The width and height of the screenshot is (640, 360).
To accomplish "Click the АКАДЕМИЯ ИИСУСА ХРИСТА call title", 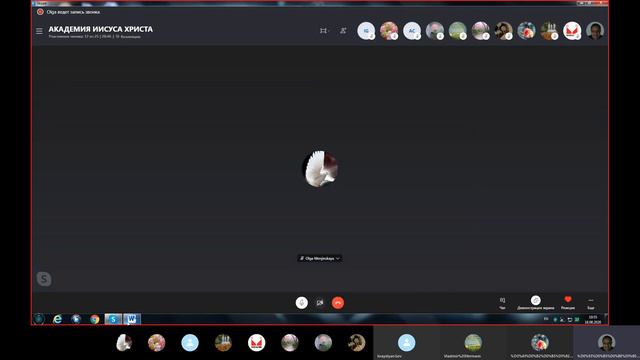I will [x=101, y=29].
